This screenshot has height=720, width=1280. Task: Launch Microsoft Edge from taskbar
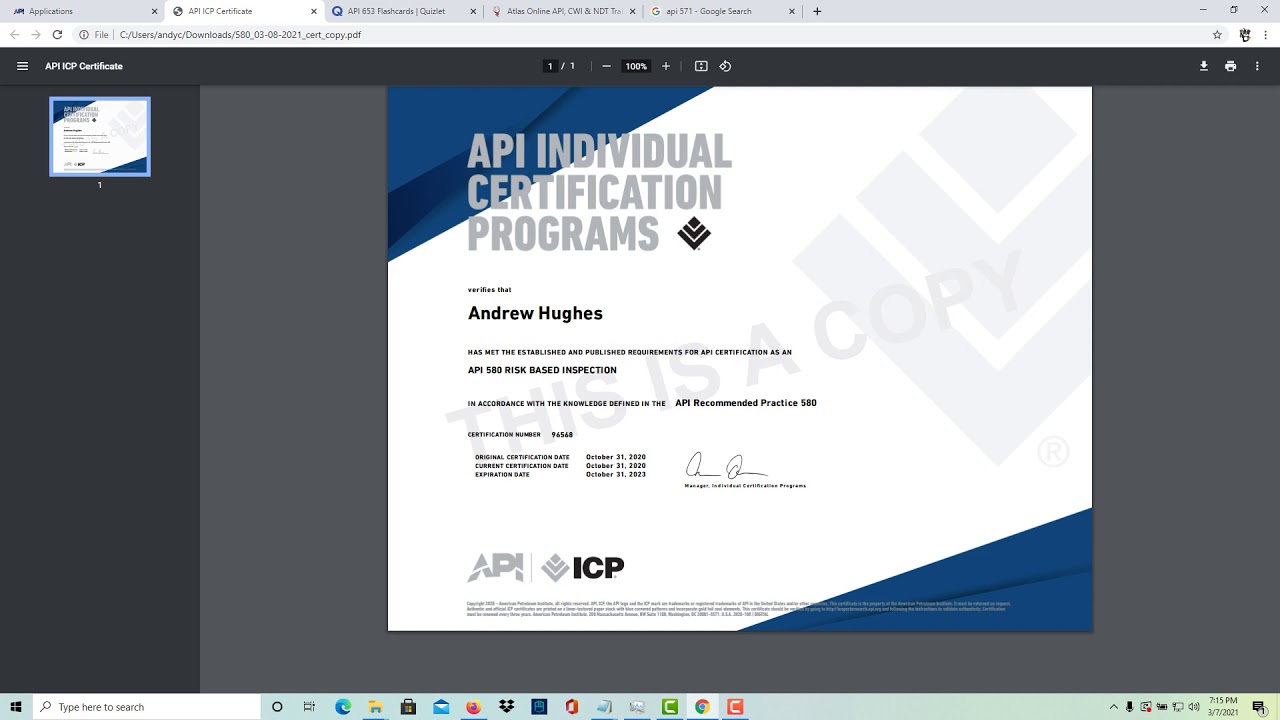(x=343, y=707)
